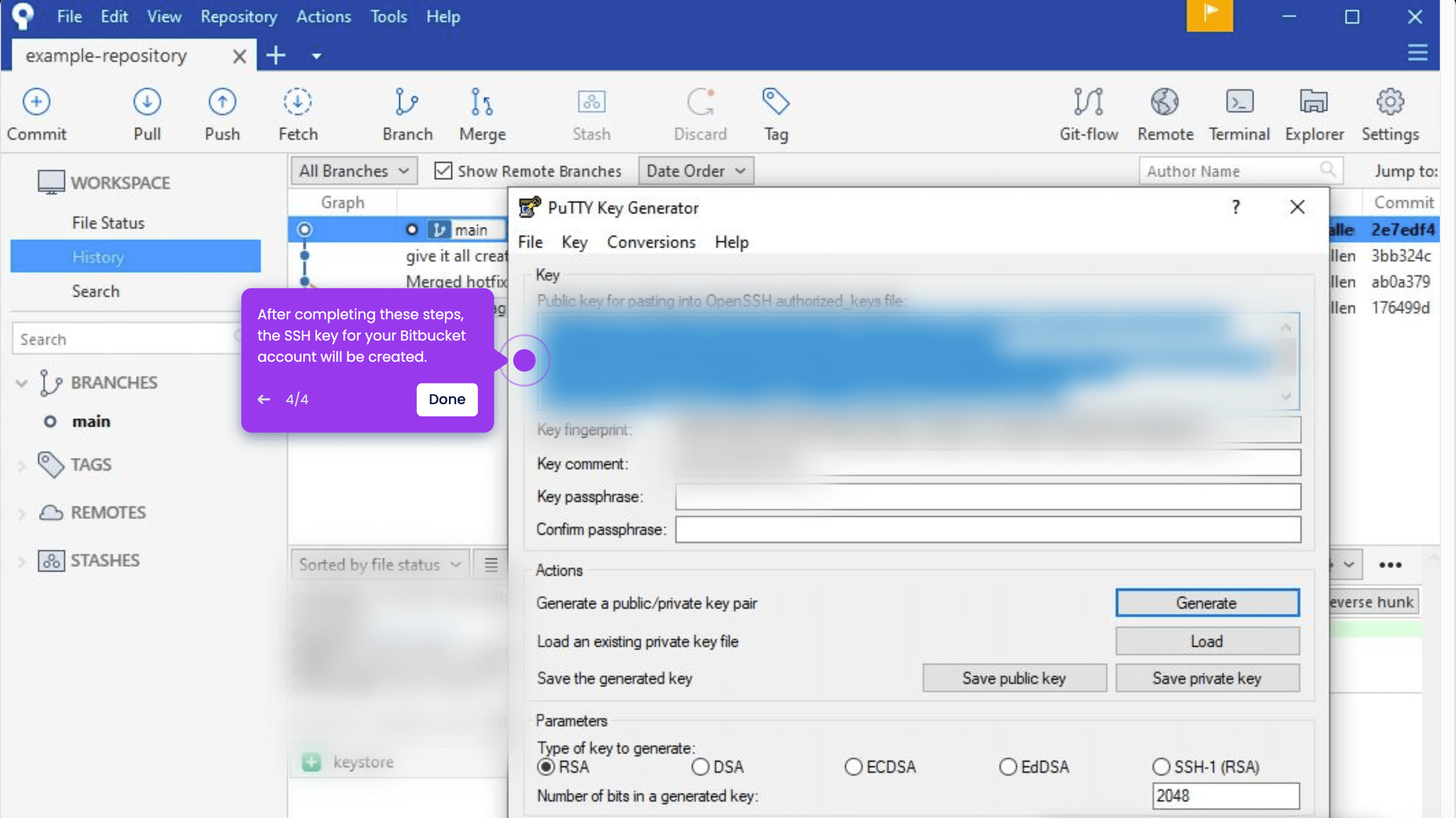Collapse the BRANCHES section
This screenshot has height=818, width=1456.
pyautogui.click(x=21, y=383)
